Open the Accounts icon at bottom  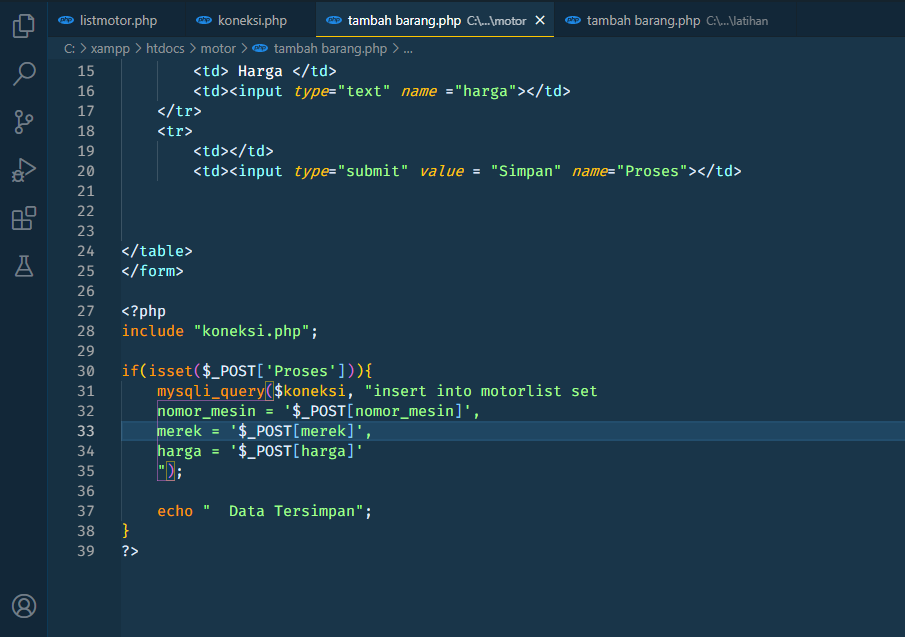point(23,606)
